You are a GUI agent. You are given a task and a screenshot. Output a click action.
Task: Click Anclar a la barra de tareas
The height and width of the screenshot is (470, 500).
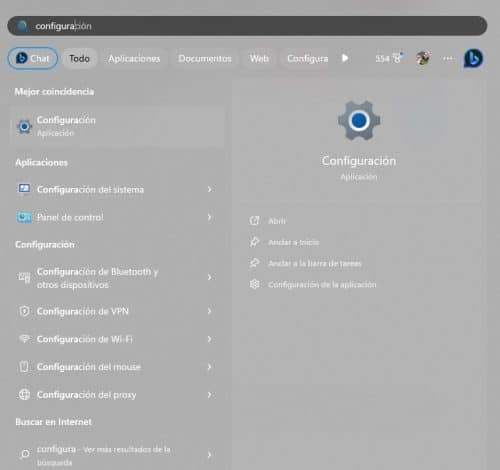click(315, 264)
